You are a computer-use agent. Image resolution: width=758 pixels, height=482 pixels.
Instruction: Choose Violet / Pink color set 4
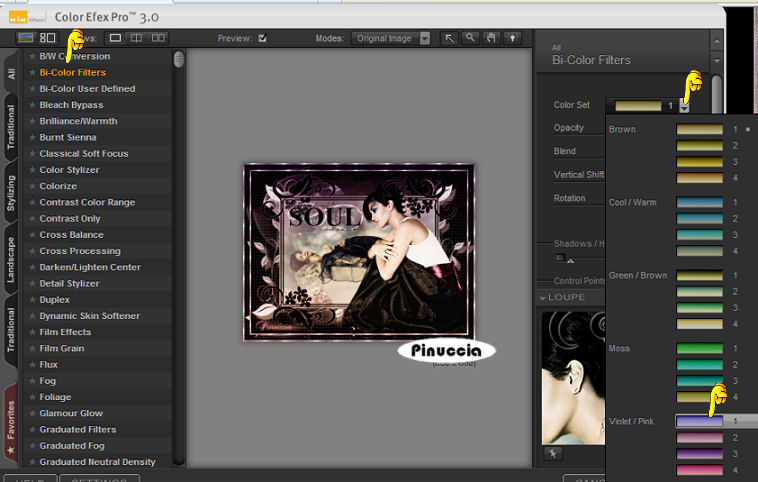pyautogui.click(x=700, y=470)
